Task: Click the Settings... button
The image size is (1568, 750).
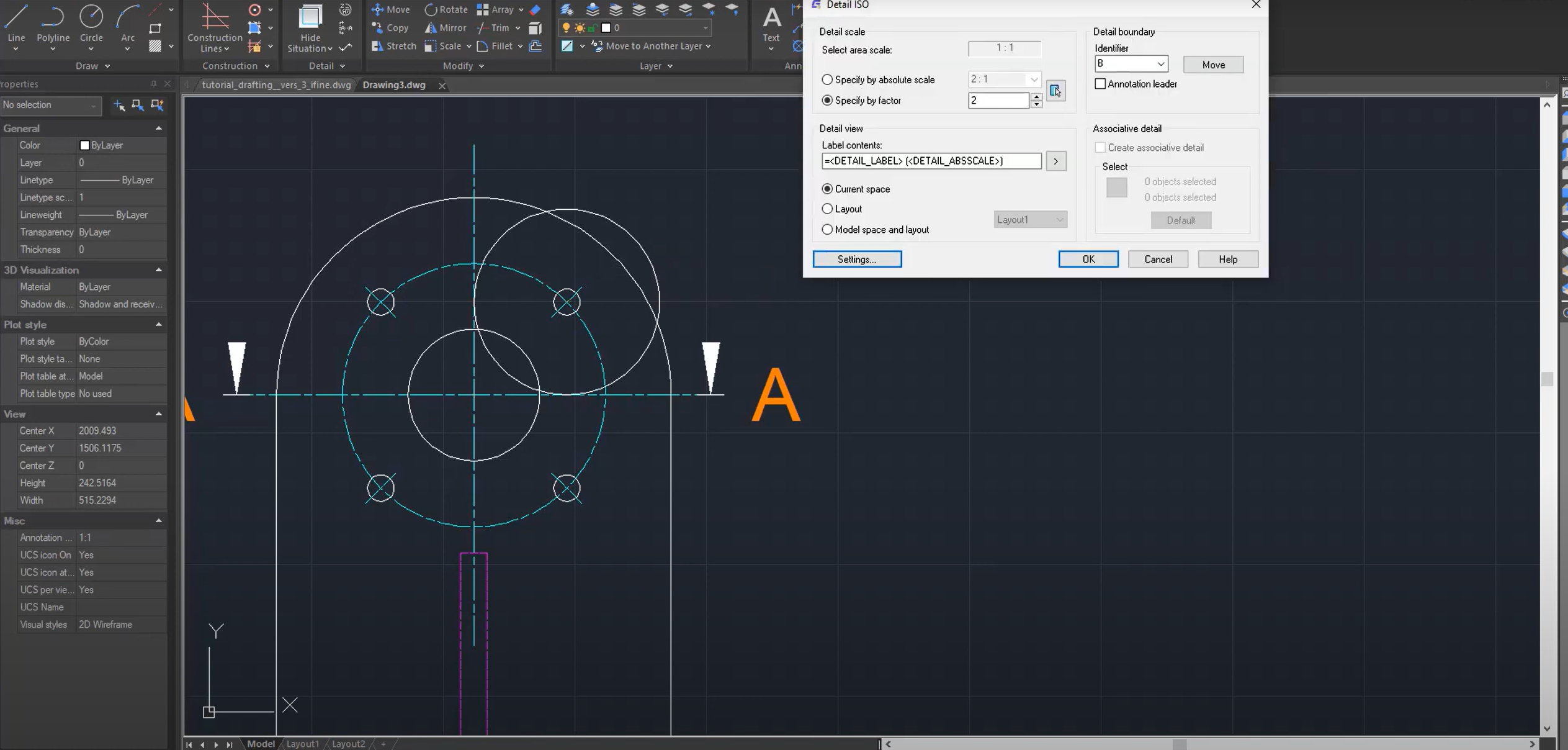Action: tap(857, 259)
